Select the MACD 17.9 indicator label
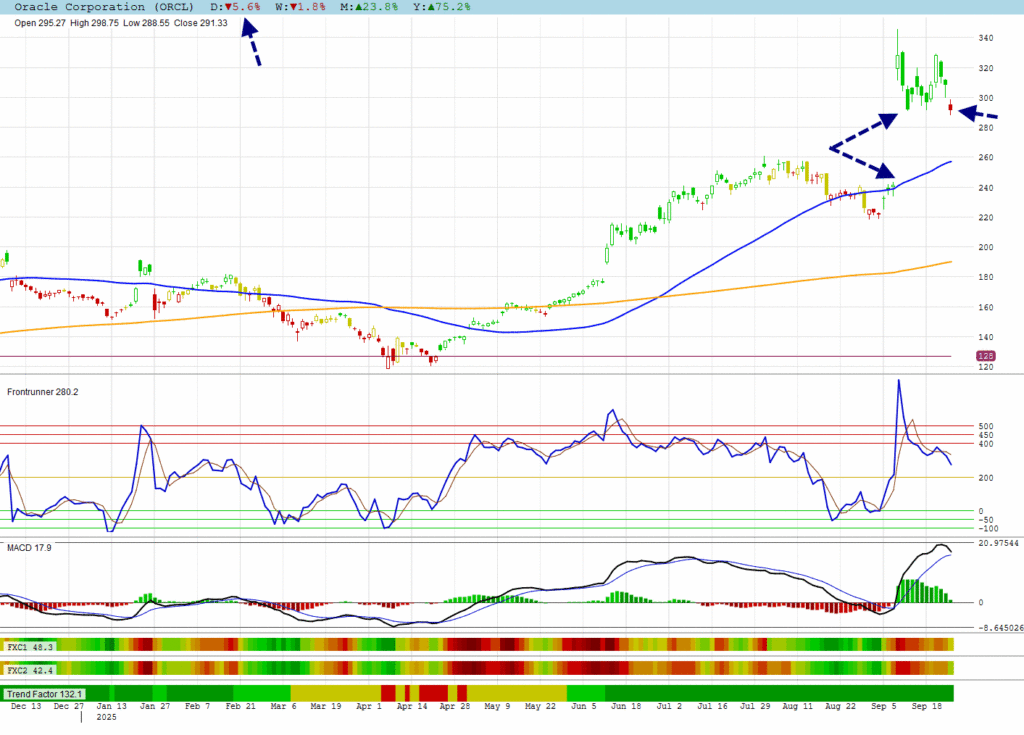The height and width of the screenshot is (735, 1024). pyautogui.click(x=29, y=548)
